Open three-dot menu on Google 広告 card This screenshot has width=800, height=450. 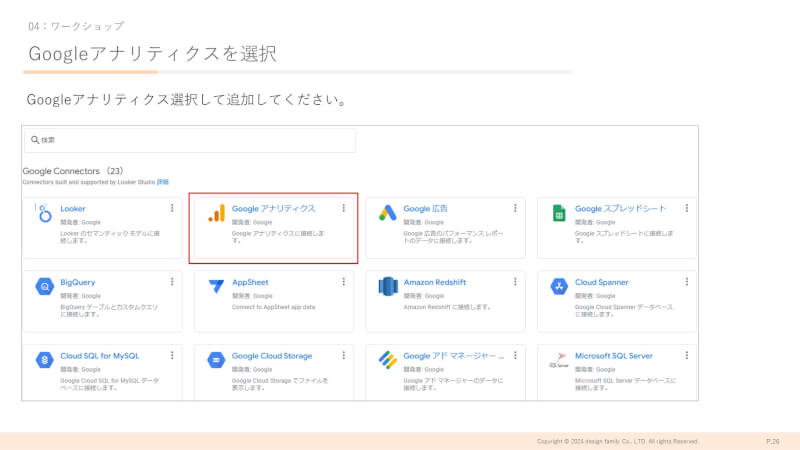pos(515,208)
